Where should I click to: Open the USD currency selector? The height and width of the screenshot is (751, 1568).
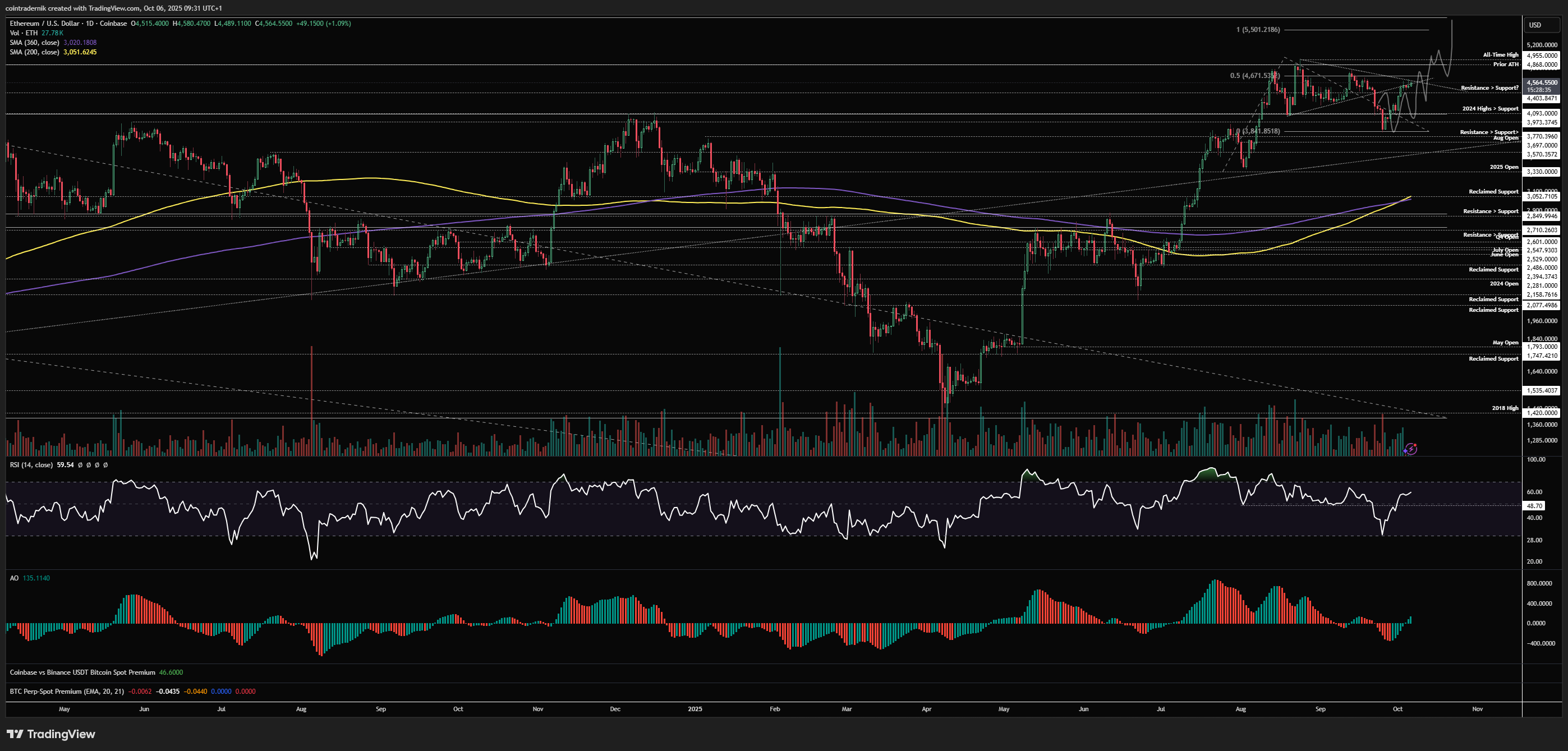tap(1535, 25)
